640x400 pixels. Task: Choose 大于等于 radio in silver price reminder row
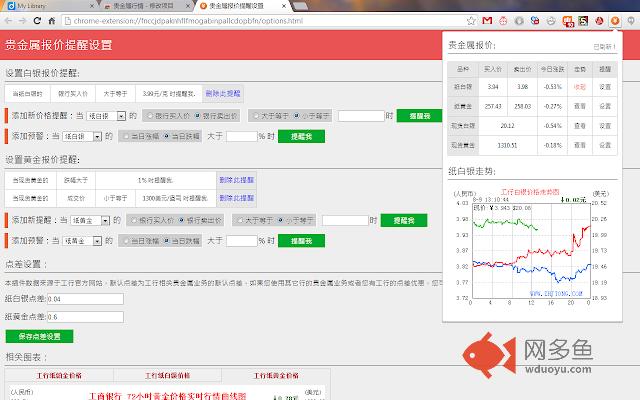click(256, 116)
